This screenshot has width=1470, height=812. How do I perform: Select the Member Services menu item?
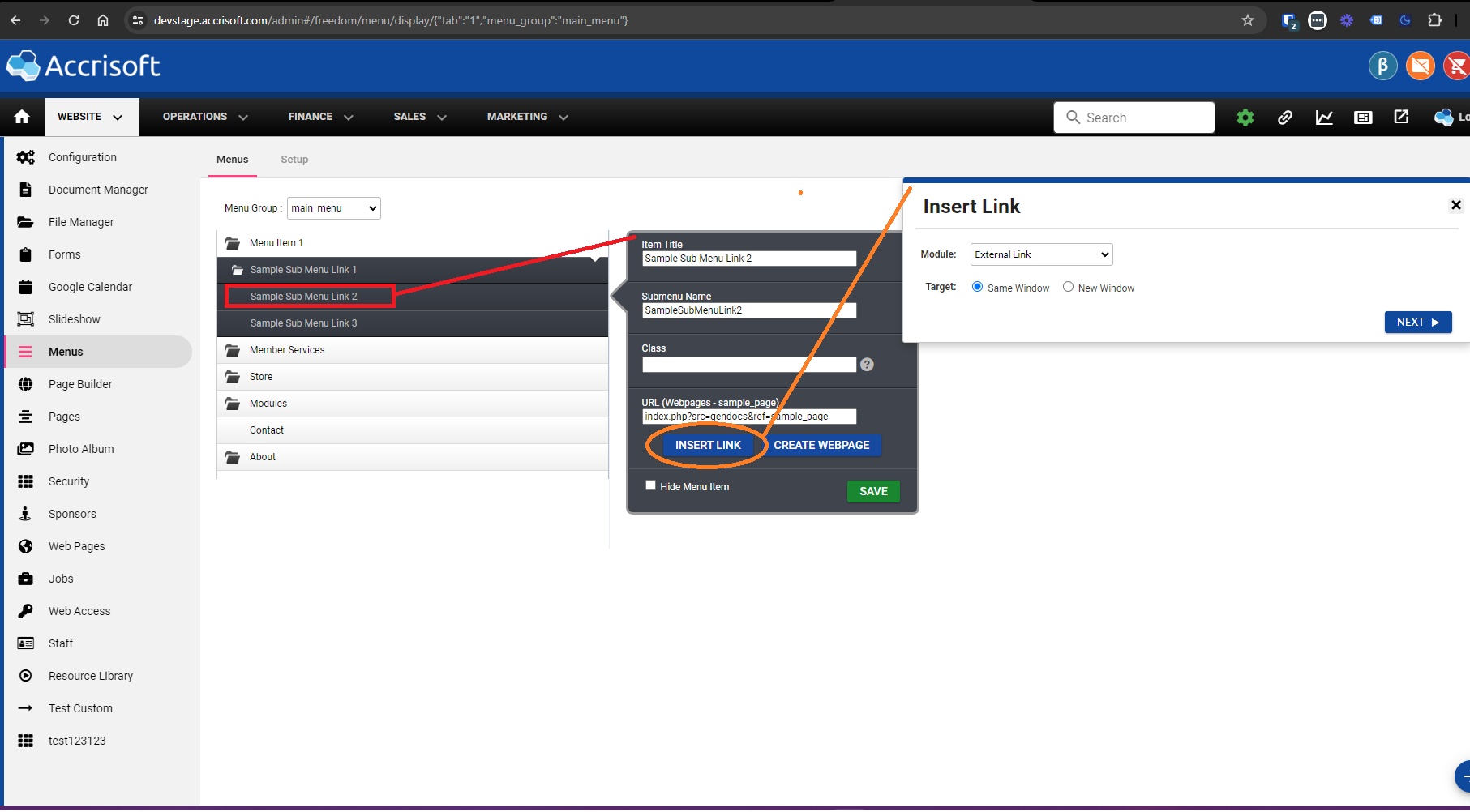[287, 350]
